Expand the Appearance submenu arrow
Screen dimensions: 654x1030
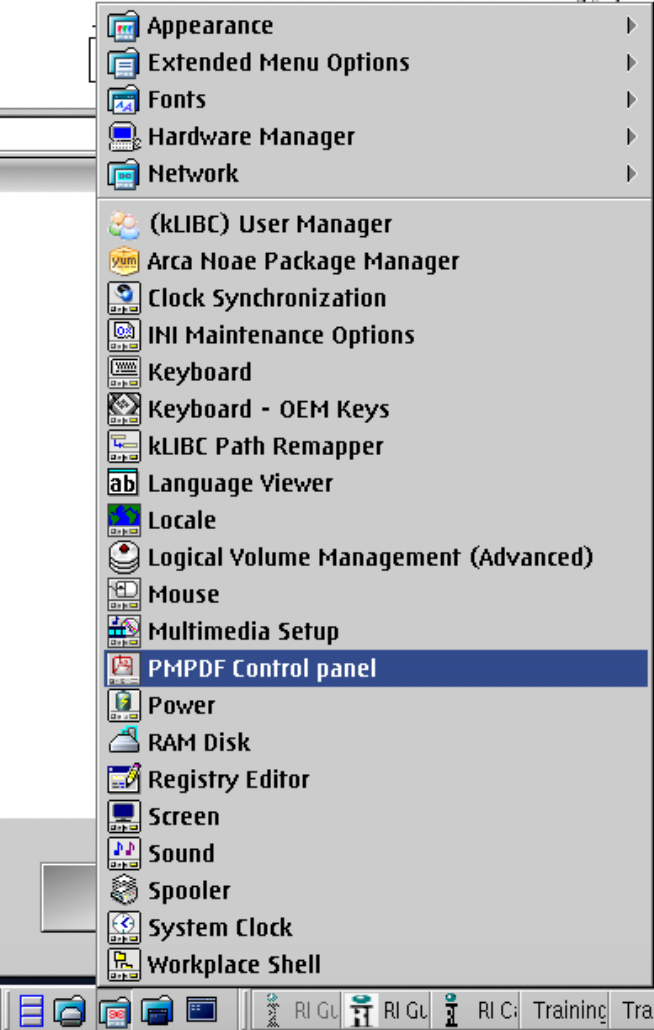tap(631, 26)
